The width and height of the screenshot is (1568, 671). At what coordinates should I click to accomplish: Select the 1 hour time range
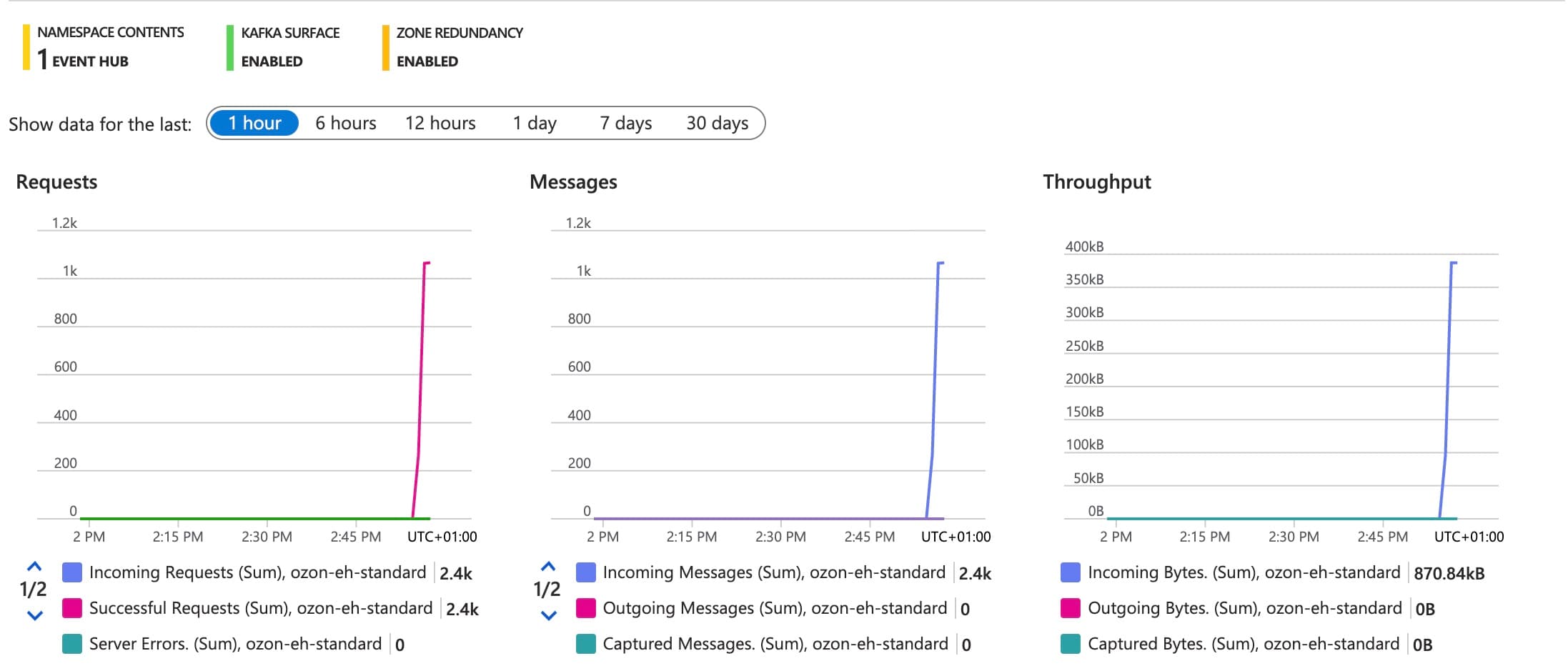click(254, 123)
